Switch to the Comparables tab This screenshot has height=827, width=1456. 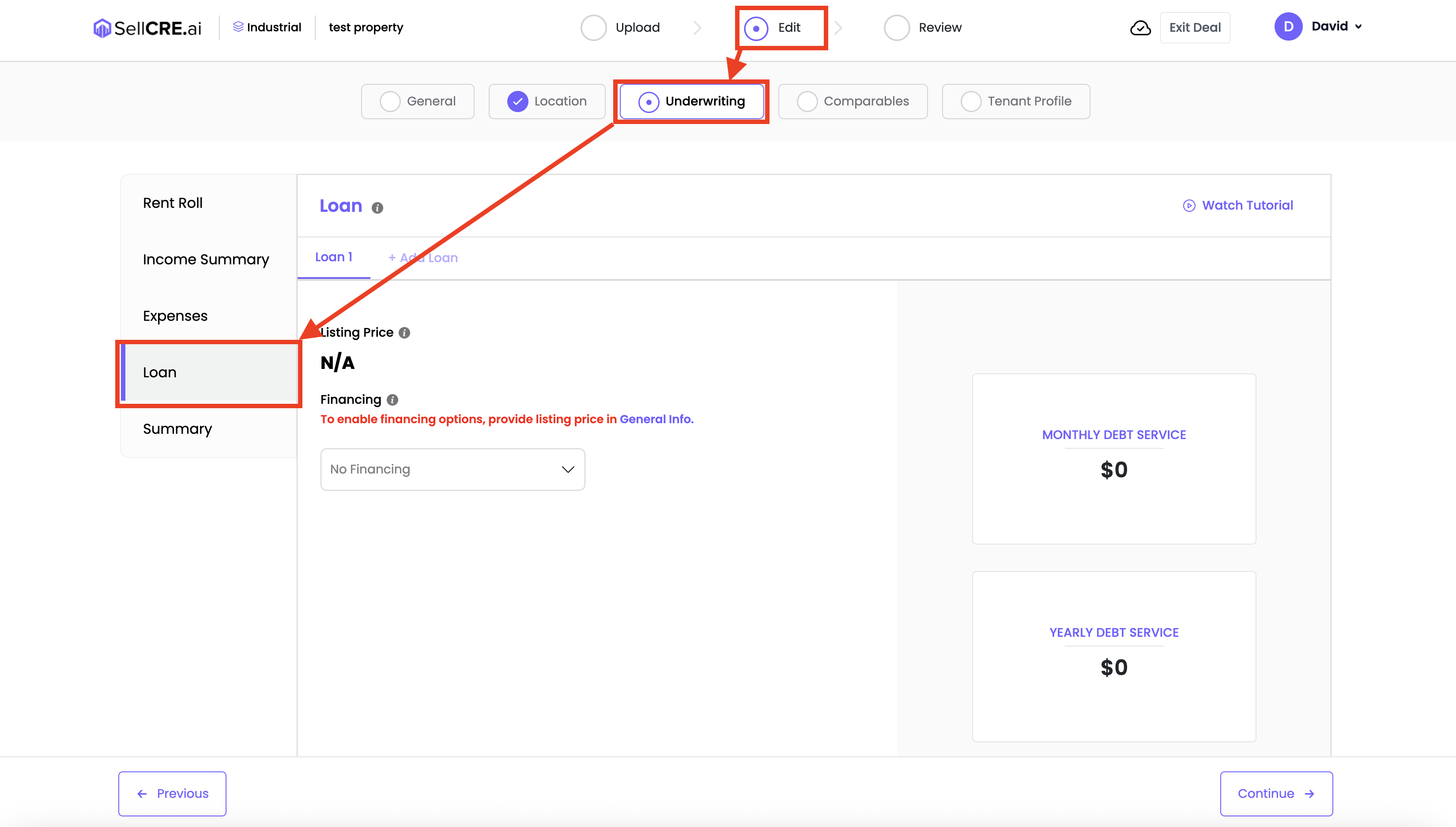852,101
